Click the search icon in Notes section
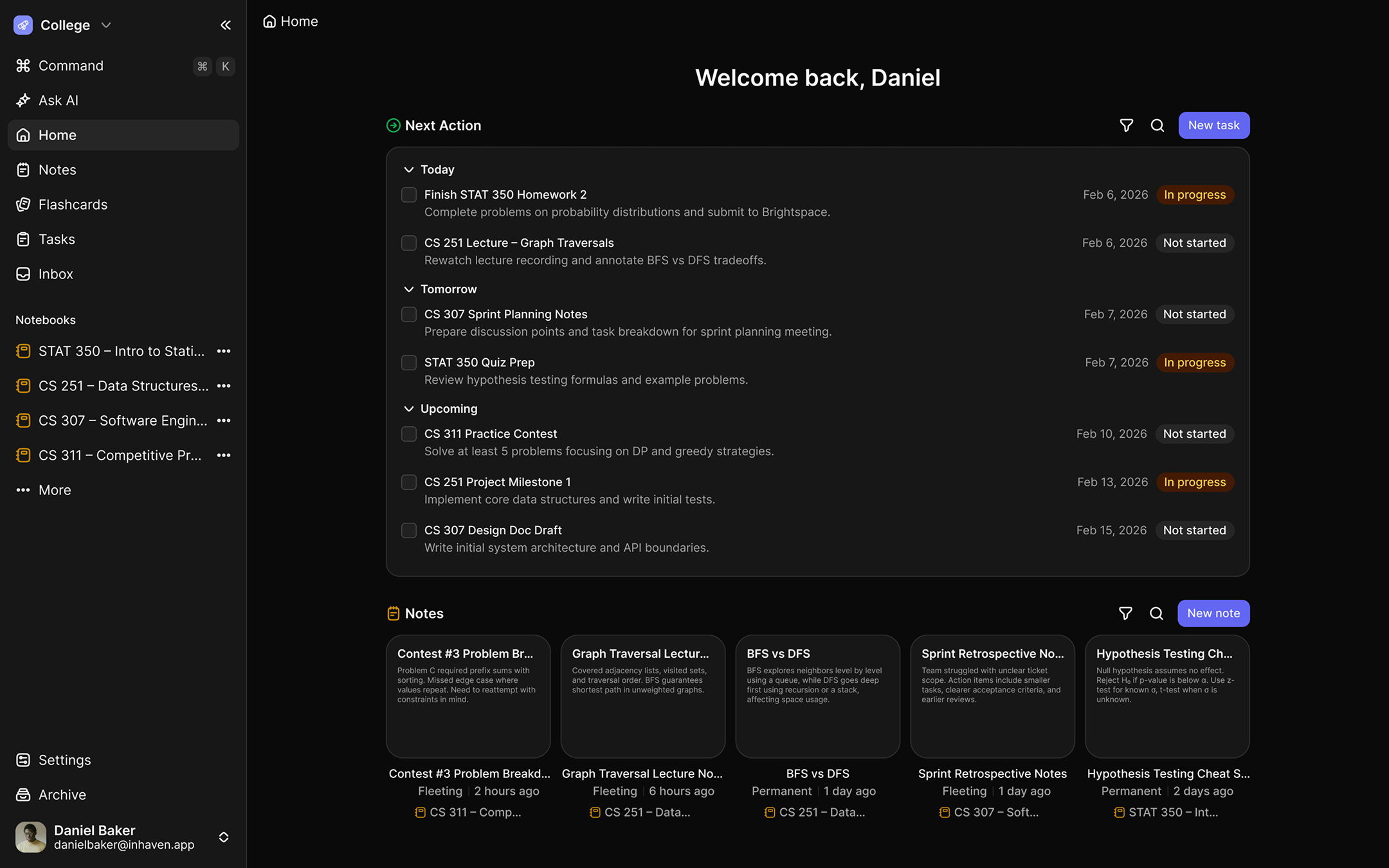 [x=1156, y=613]
